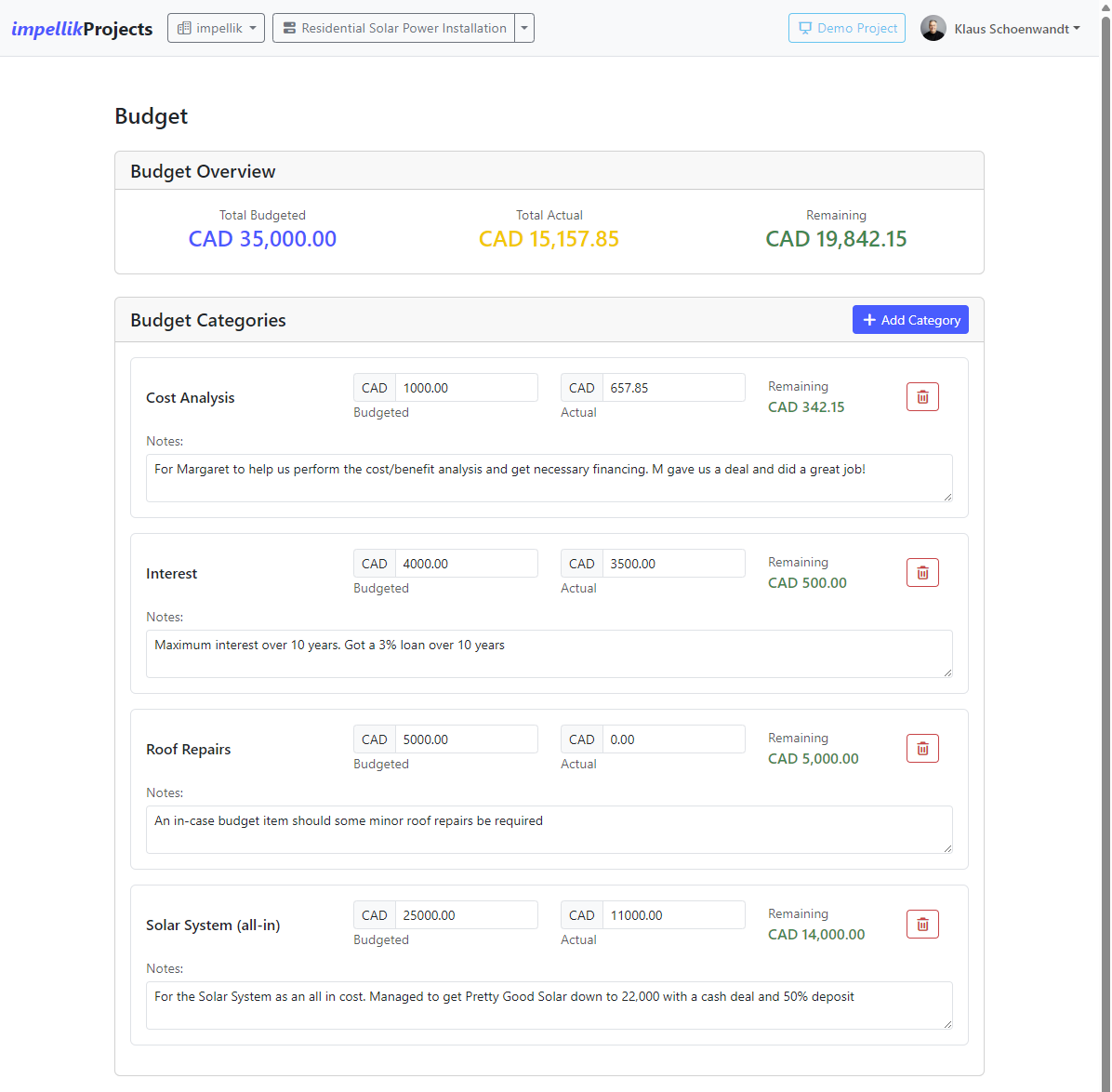Edit Roof Repairs actual amount 0.00
This screenshot has height=1092, width=1112.
pyautogui.click(x=673, y=739)
